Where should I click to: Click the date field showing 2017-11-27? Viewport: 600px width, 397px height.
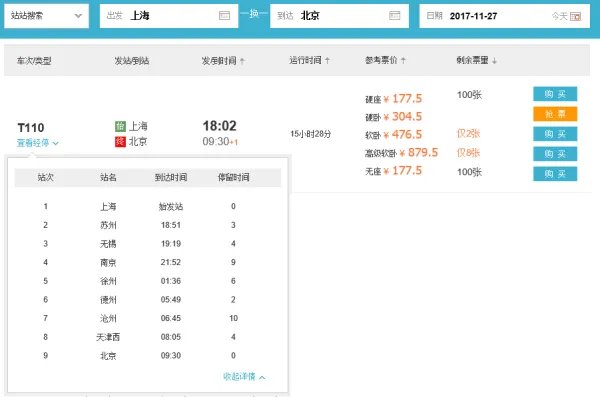click(504, 16)
